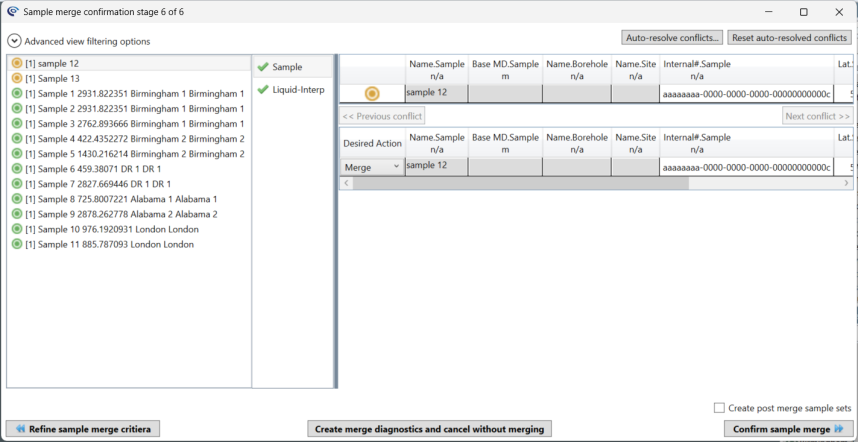858x442 pixels.
Task: Click the application icon in the title bar
Action: pos(11,12)
